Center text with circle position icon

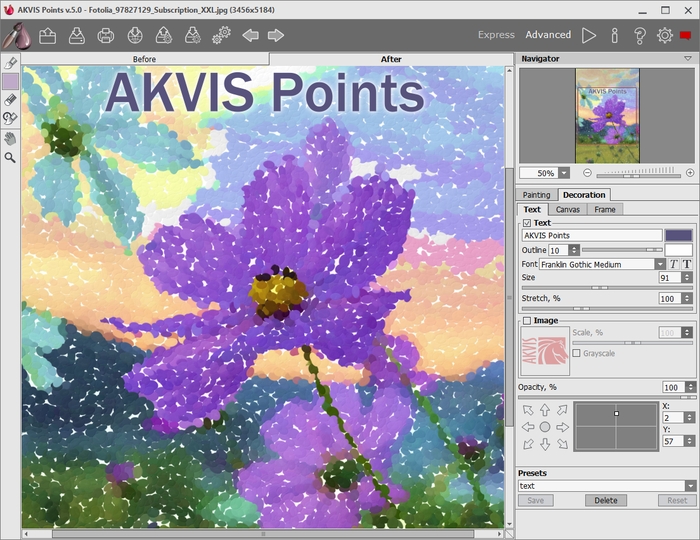545,427
